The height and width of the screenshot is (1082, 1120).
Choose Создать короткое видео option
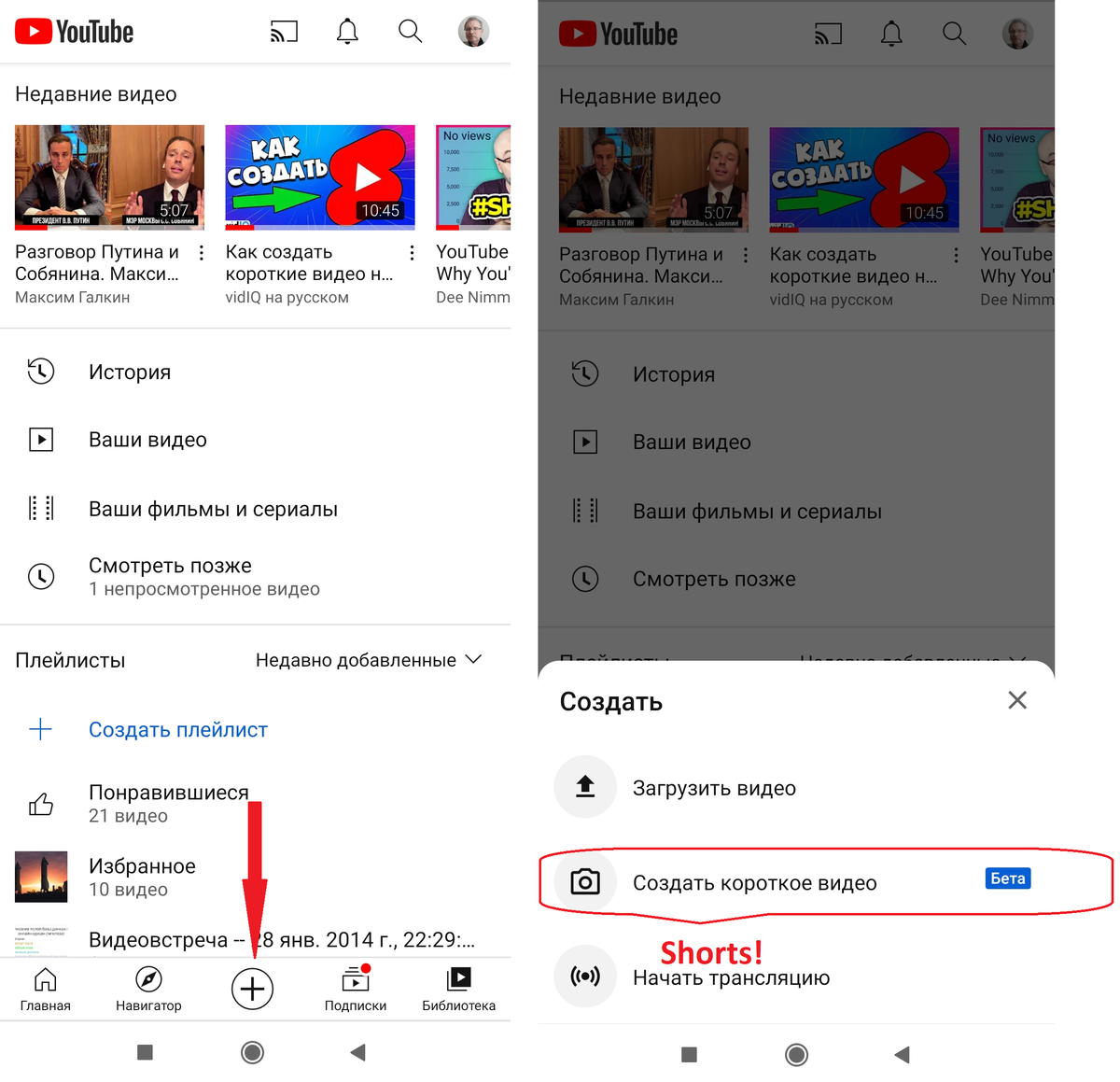point(796,882)
